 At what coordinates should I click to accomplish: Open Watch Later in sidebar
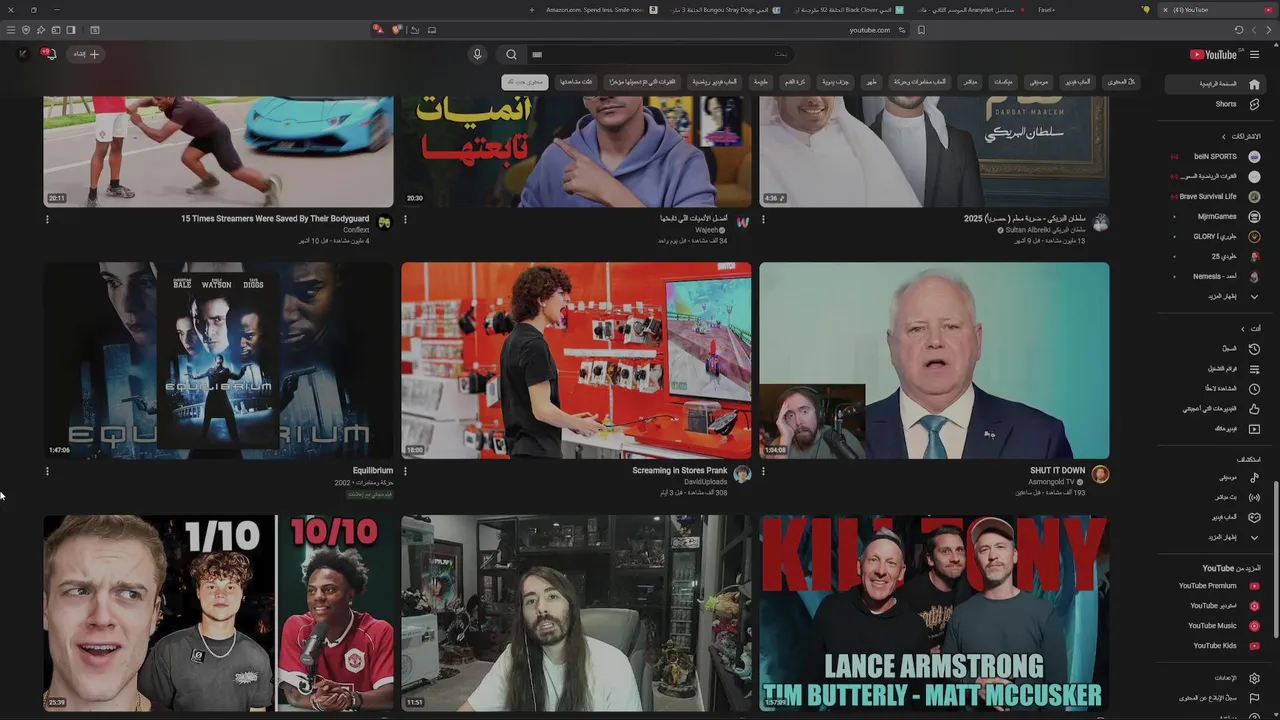click(x=1214, y=389)
